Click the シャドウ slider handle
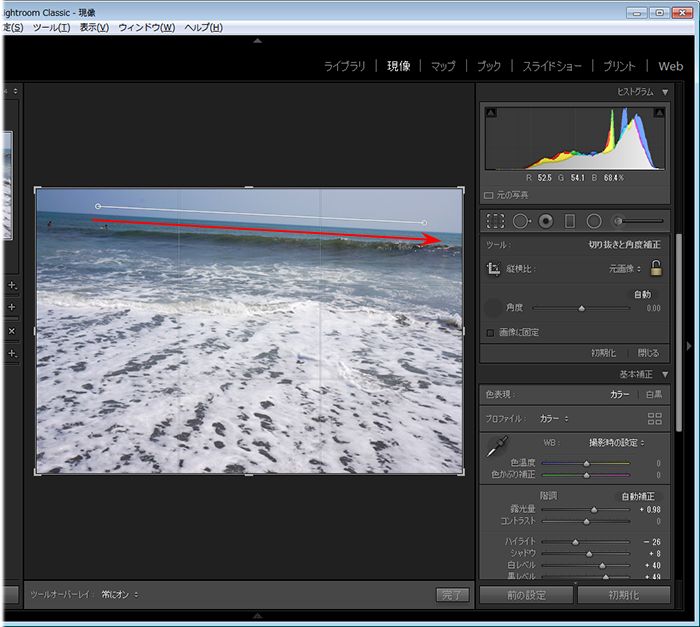This screenshot has height=627, width=700. [x=589, y=554]
